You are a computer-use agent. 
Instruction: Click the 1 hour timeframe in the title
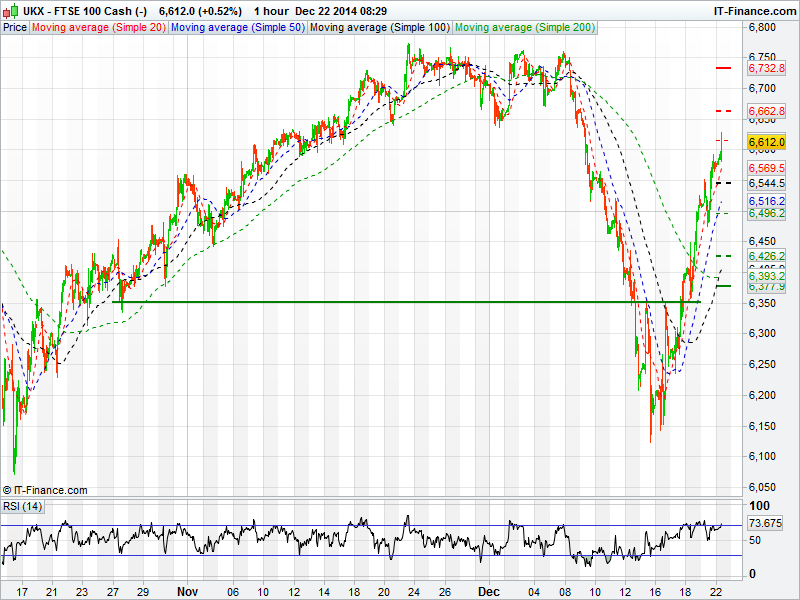point(271,10)
